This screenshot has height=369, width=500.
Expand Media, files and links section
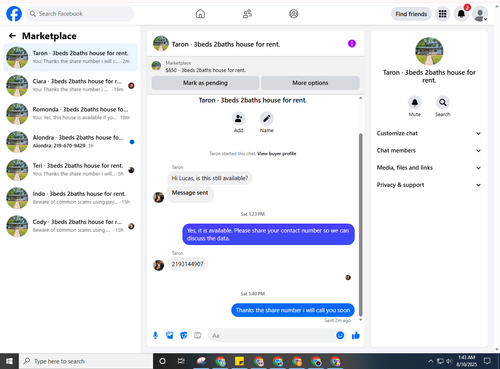point(429,168)
